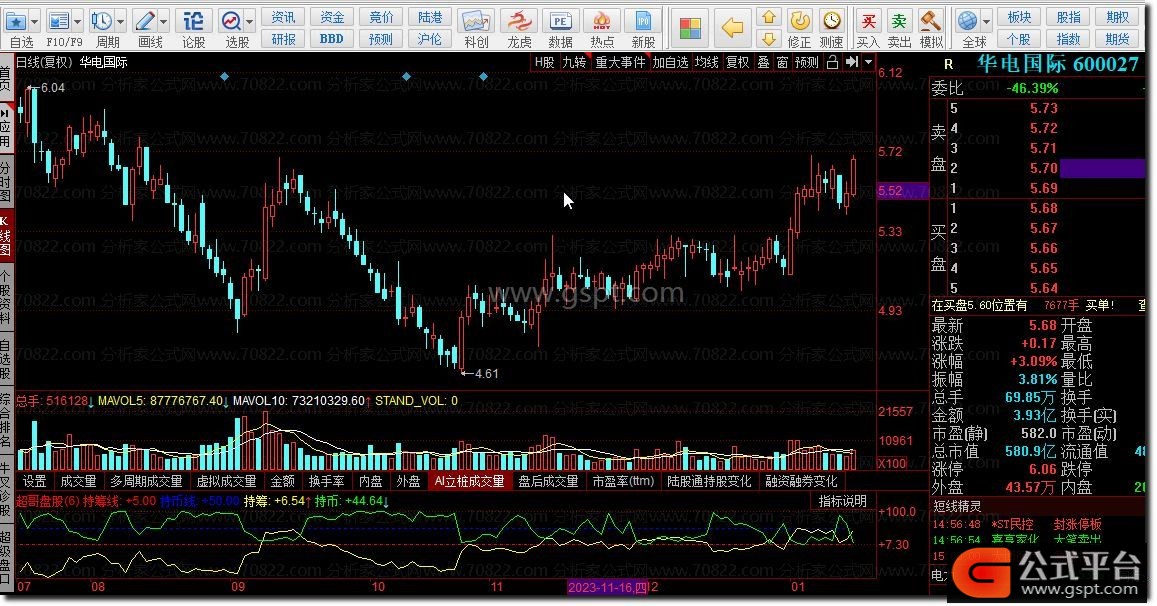Click the four-color window layout icon
This screenshot has width=1157, height=606.
click(x=690, y=28)
